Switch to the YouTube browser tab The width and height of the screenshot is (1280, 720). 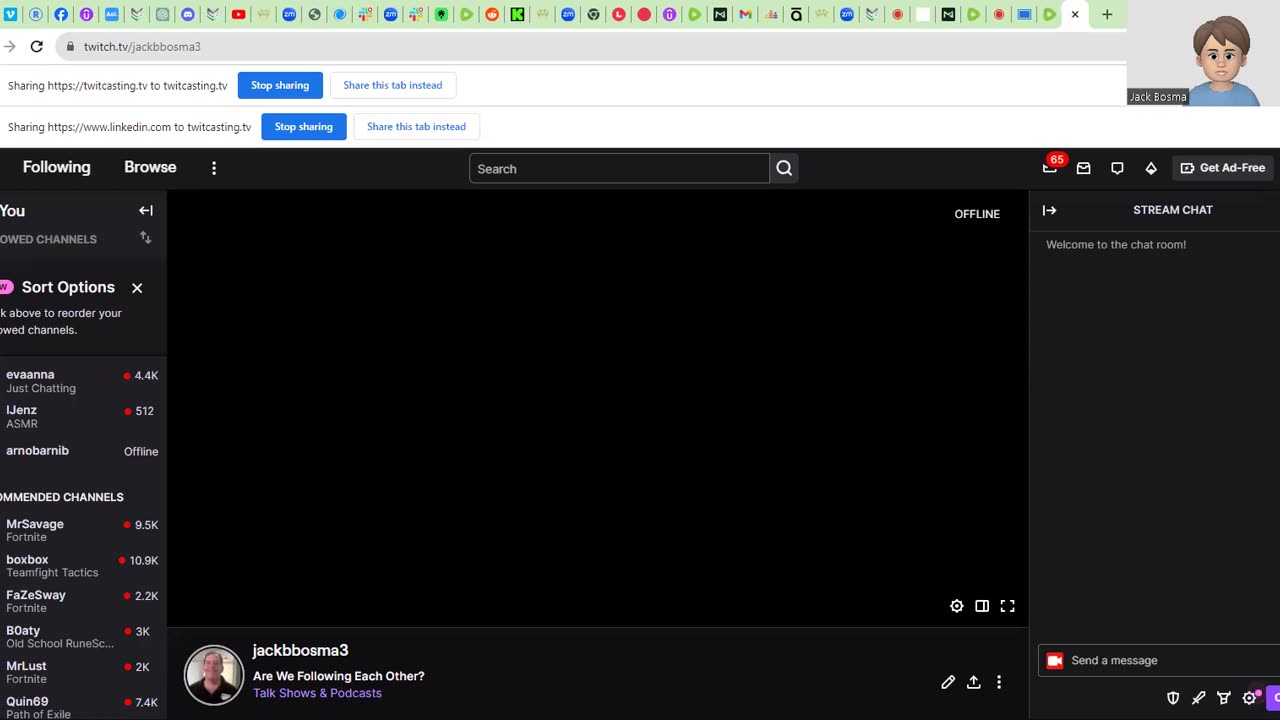[x=238, y=14]
